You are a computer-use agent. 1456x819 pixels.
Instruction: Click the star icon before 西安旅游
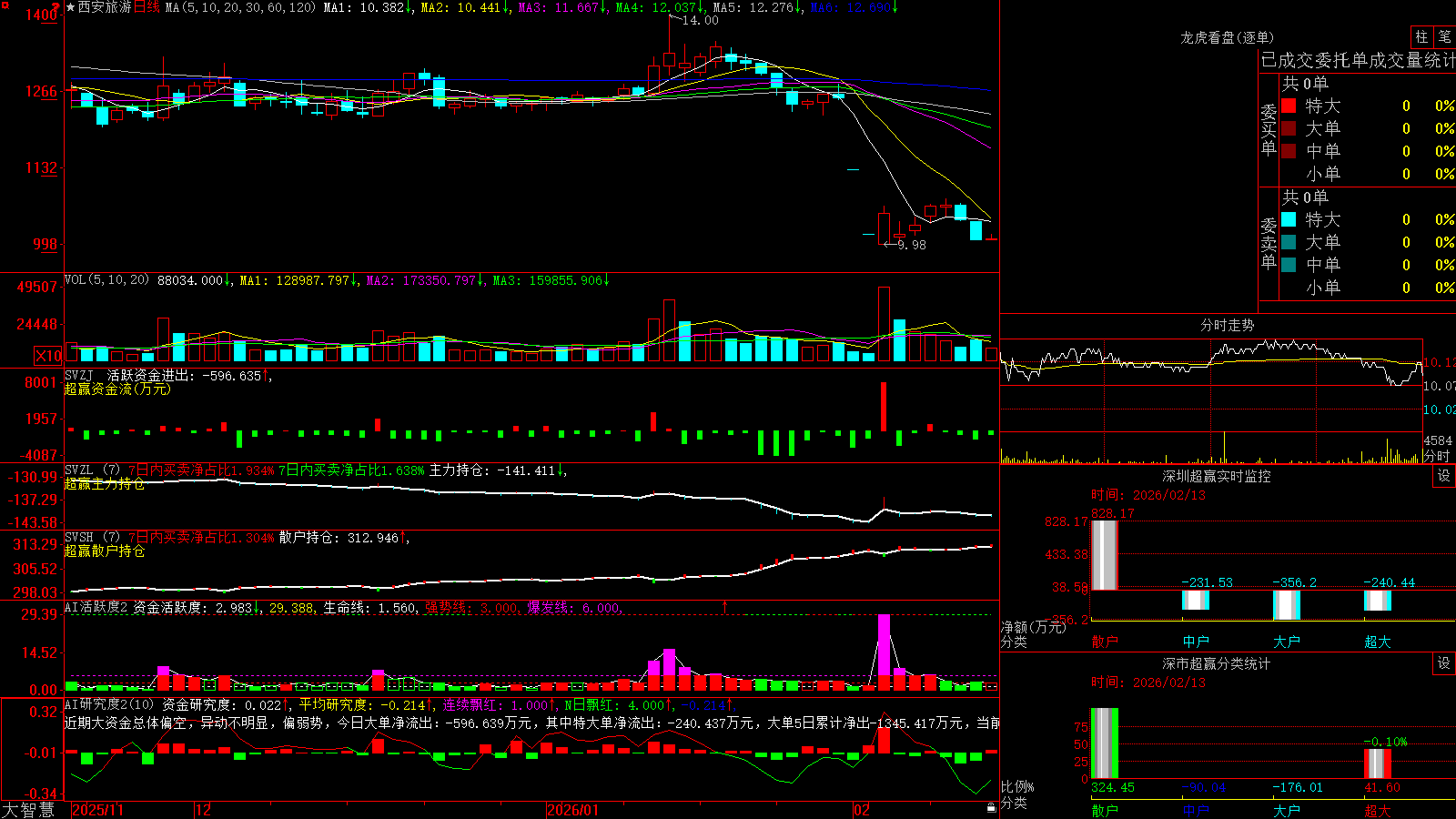(x=70, y=7)
